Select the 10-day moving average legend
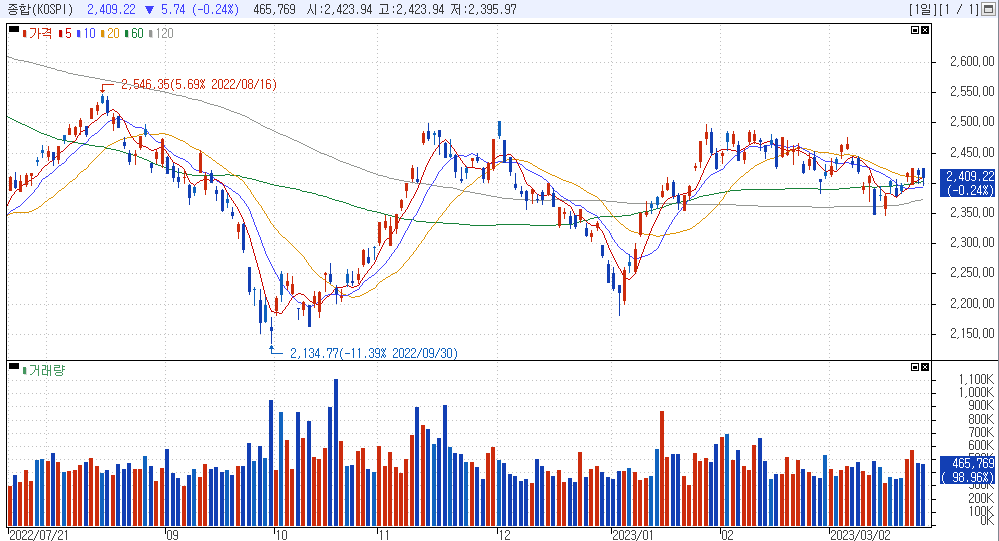The height and width of the screenshot is (541, 999). (86, 33)
